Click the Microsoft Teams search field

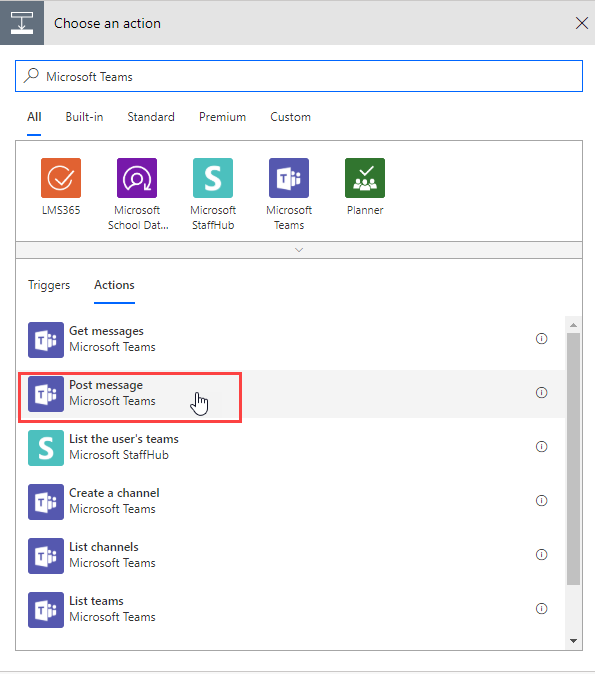[x=299, y=77]
